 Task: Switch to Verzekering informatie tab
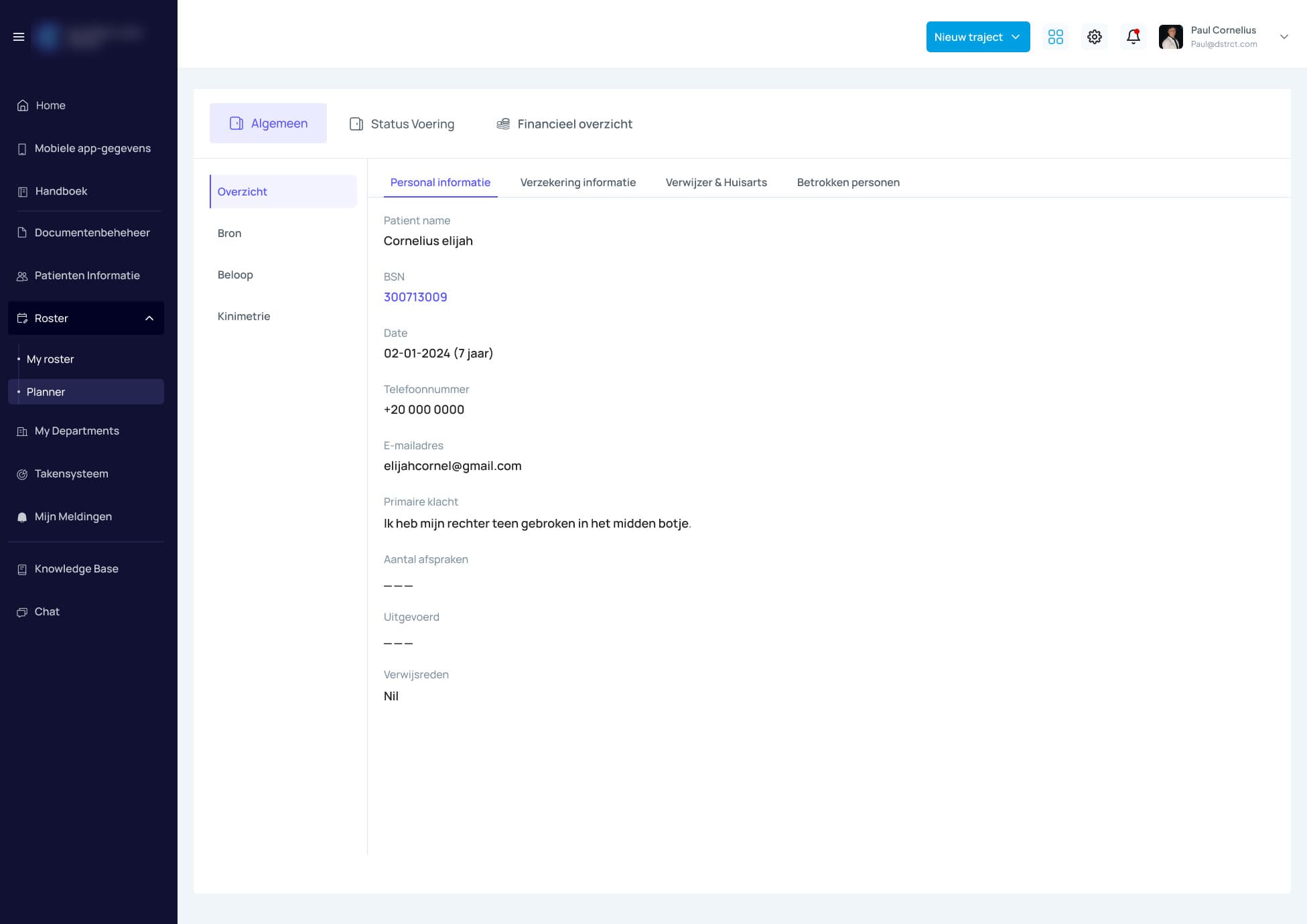577,183
